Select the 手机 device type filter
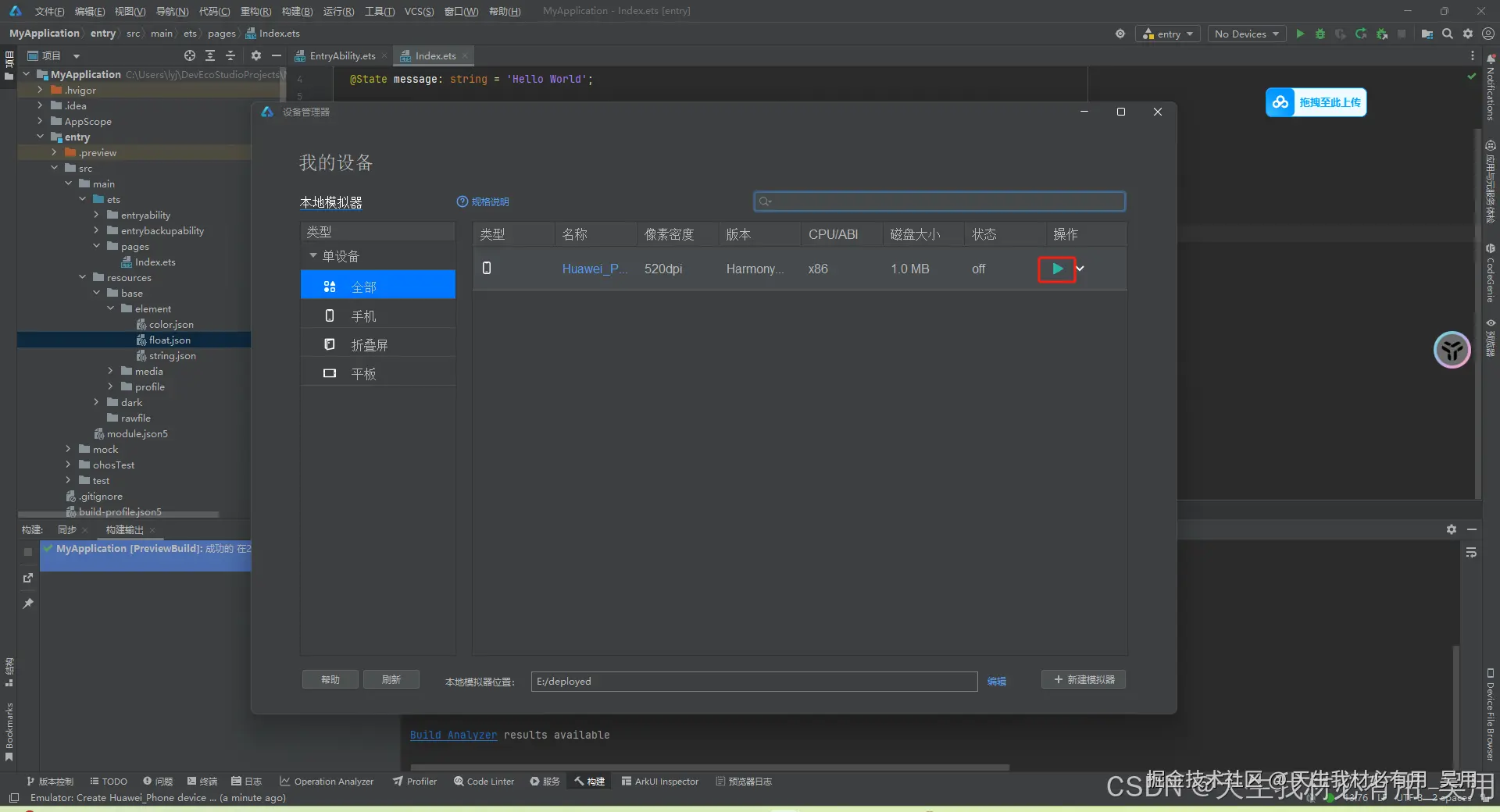The image size is (1500, 812). (x=378, y=315)
